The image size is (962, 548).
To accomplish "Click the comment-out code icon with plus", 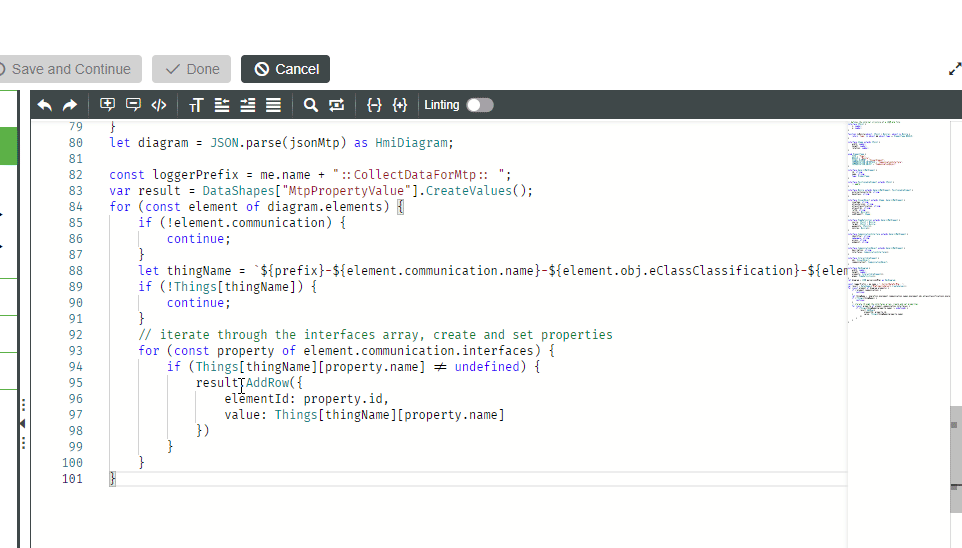I will click(x=107, y=105).
